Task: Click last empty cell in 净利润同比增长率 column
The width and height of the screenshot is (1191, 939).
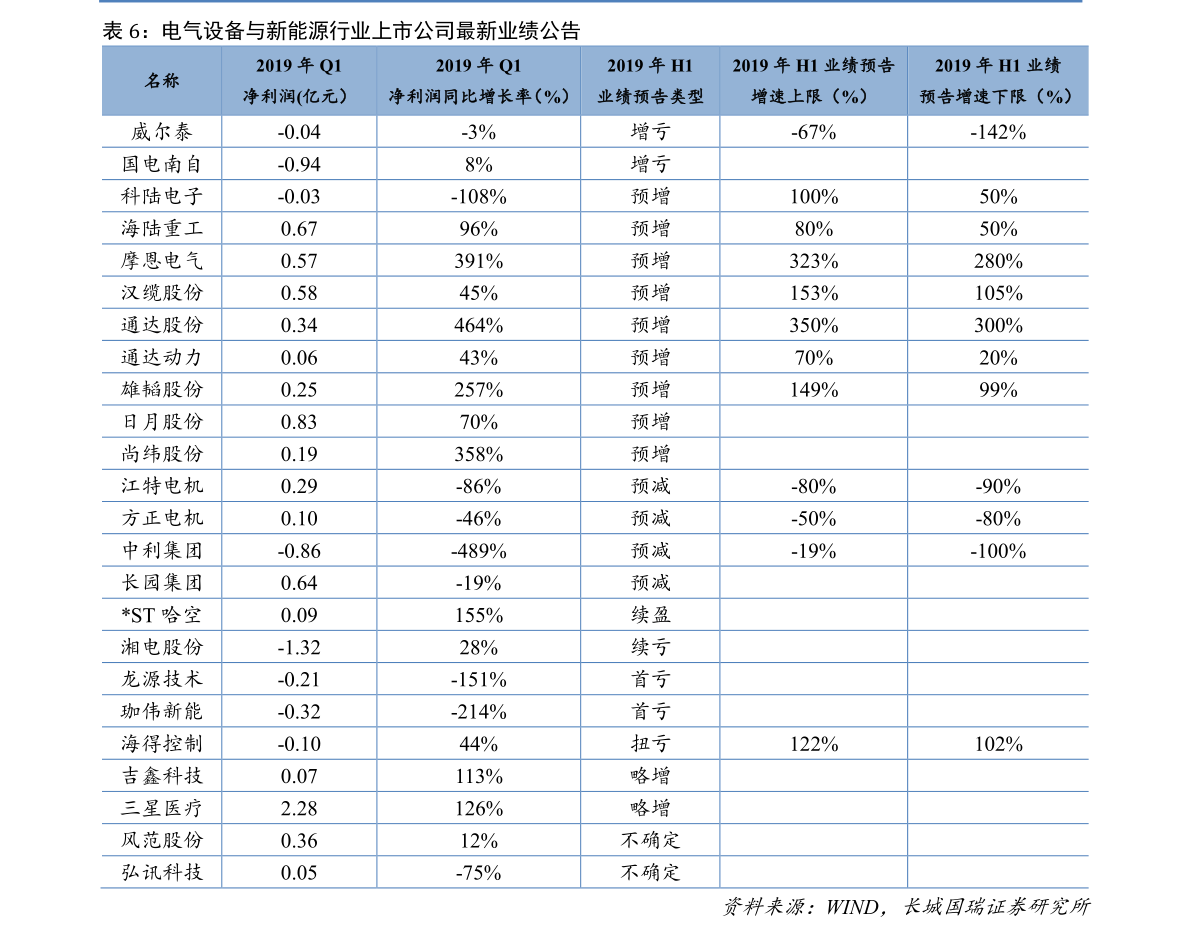Action: tap(478, 872)
